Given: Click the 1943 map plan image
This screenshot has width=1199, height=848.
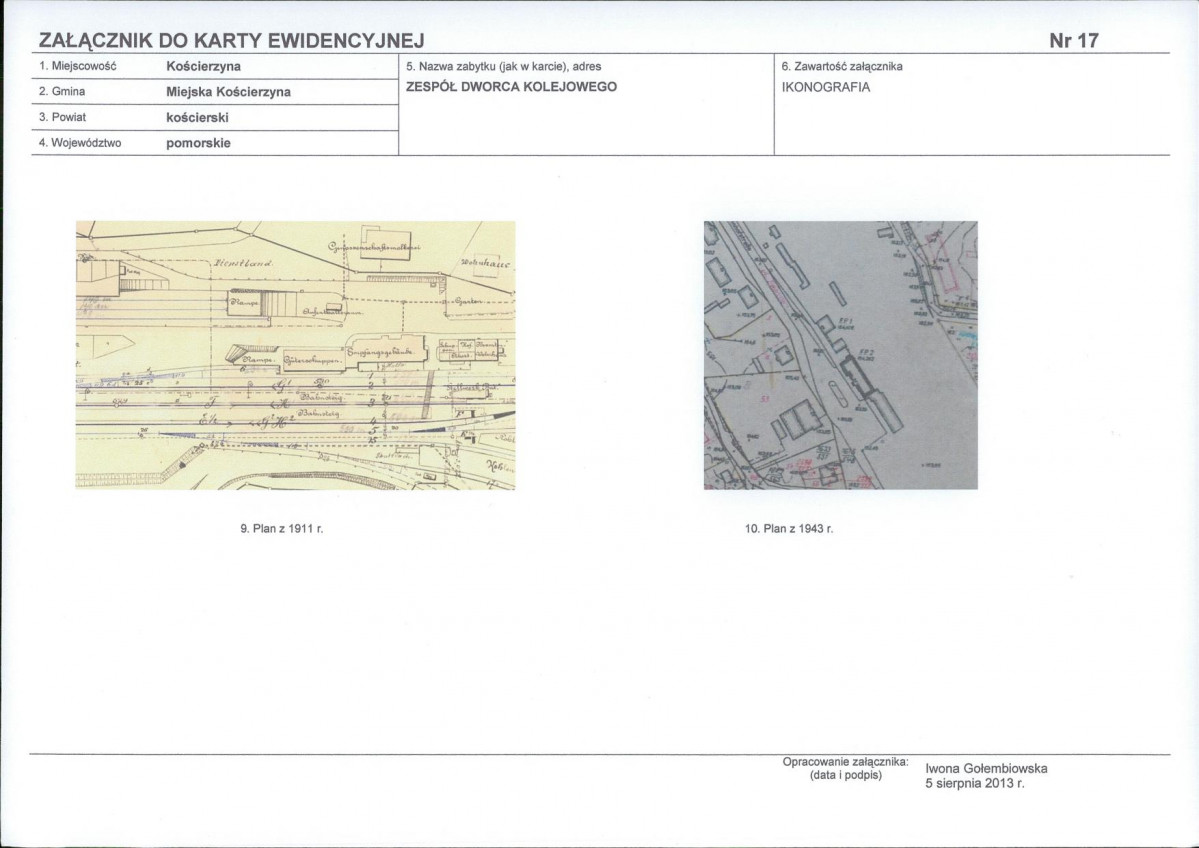Looking at the screenshot, I should tap(840, 355).
